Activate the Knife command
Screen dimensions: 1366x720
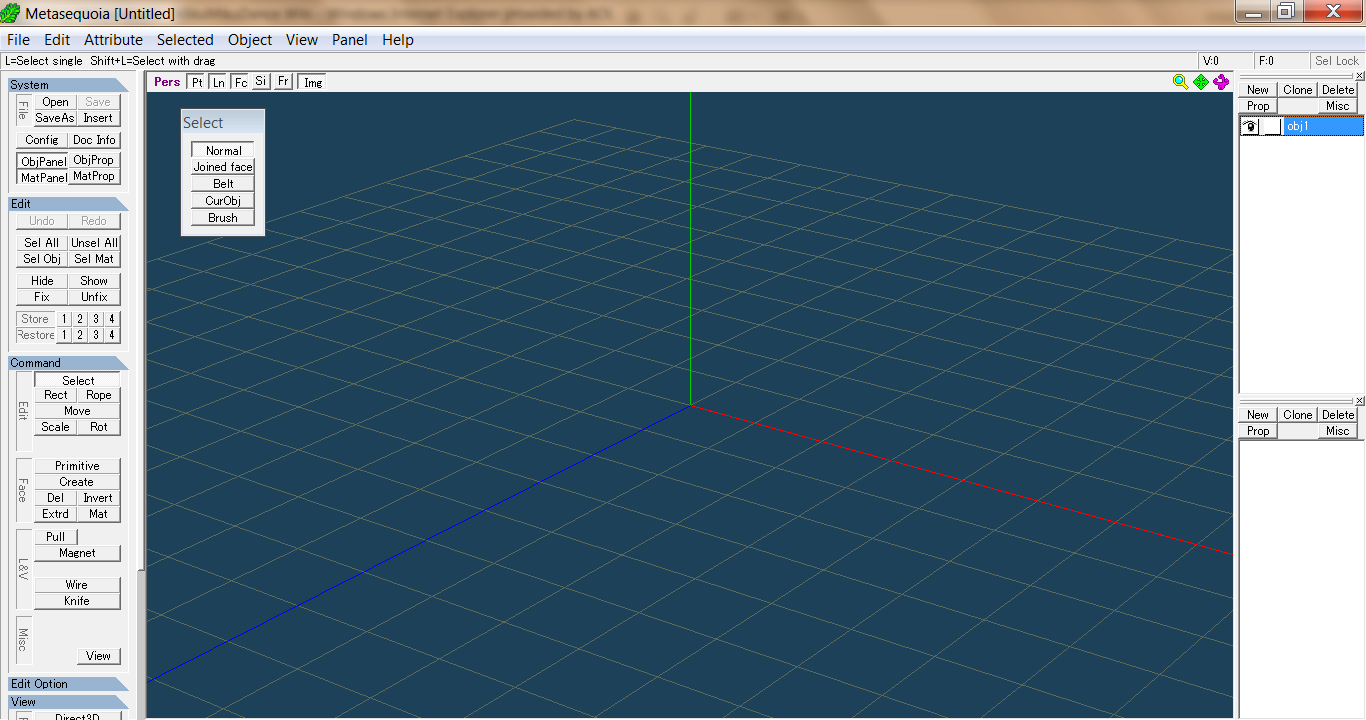77,601
